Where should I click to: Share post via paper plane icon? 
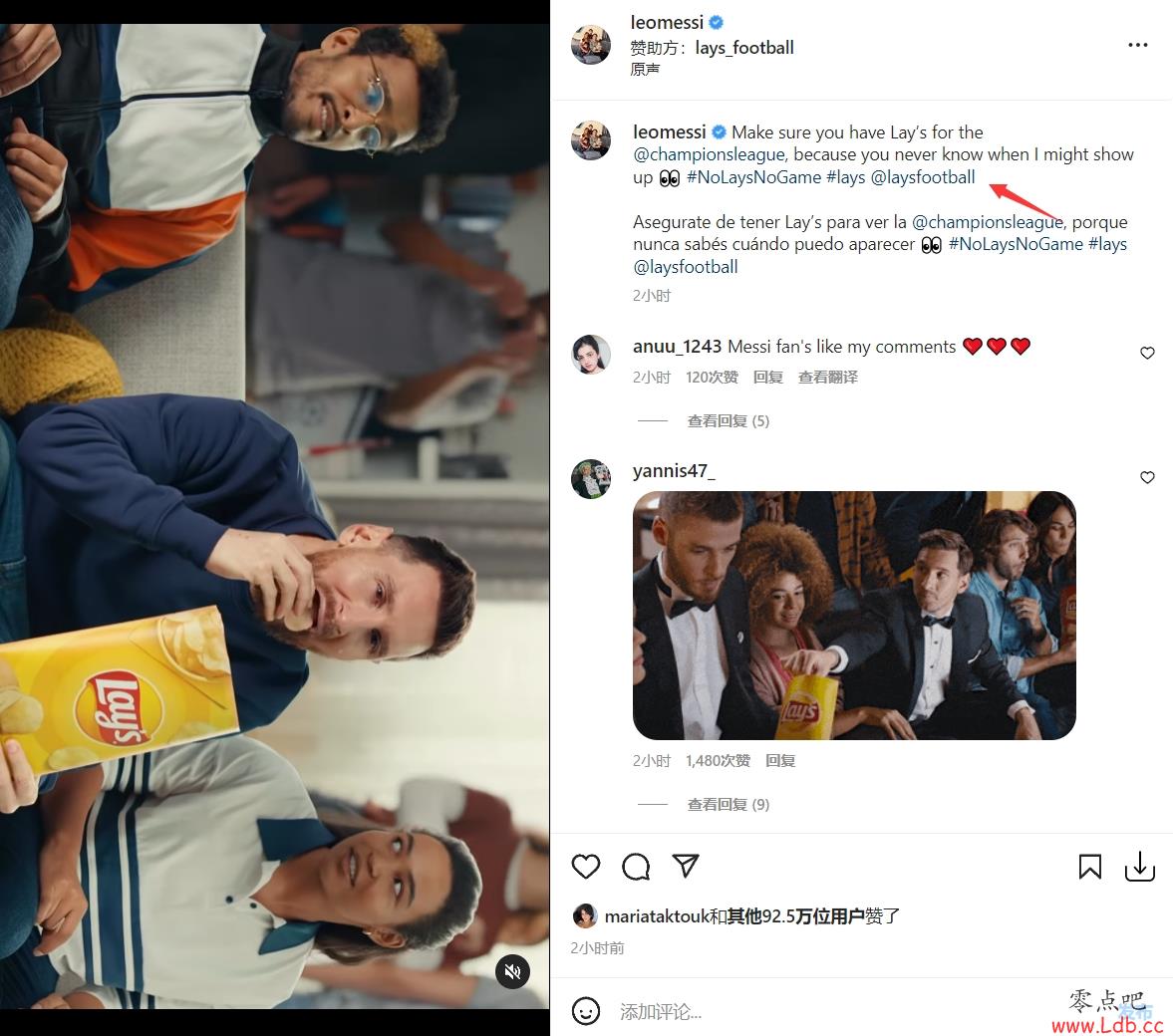tap(686, 866)
